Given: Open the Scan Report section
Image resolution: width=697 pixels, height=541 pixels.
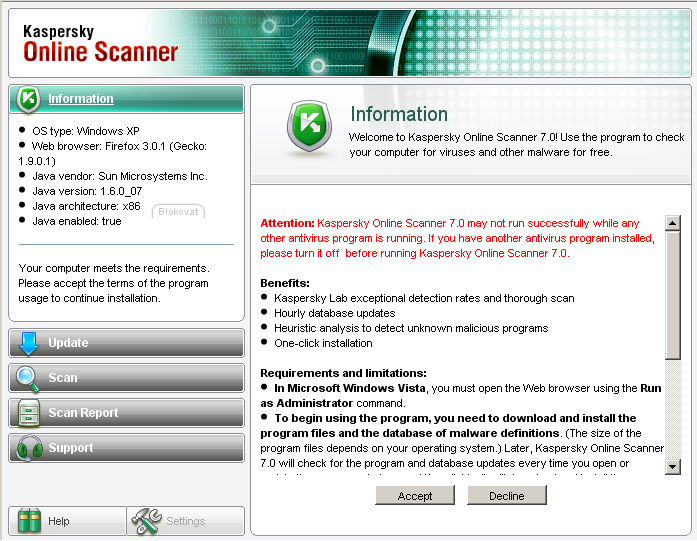Looking at the screenshot, I should 126,413.
